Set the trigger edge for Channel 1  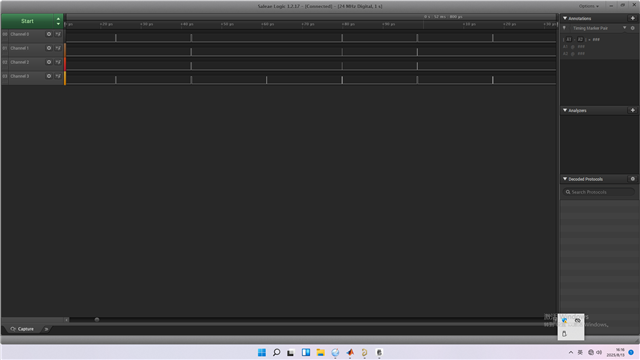point(58,48)
